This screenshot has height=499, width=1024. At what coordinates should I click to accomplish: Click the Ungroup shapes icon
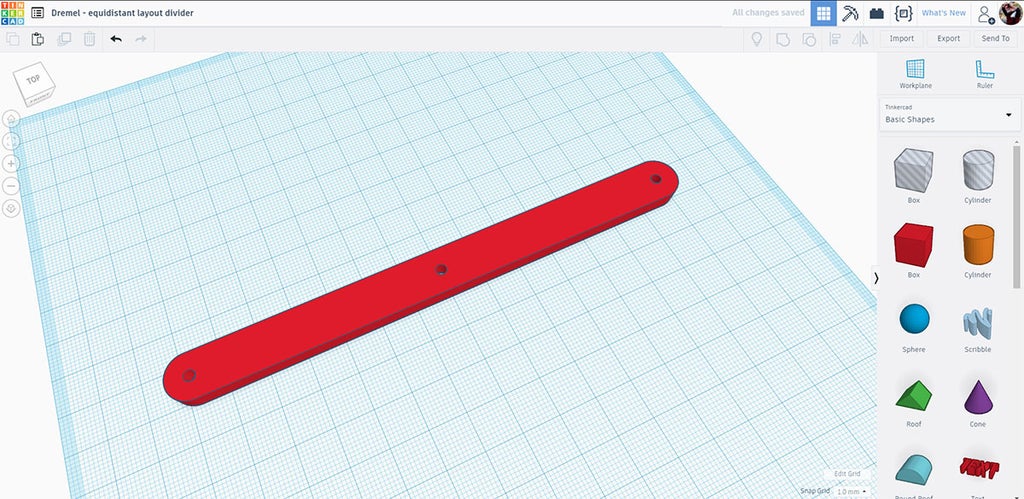click(x=808, y=39)
